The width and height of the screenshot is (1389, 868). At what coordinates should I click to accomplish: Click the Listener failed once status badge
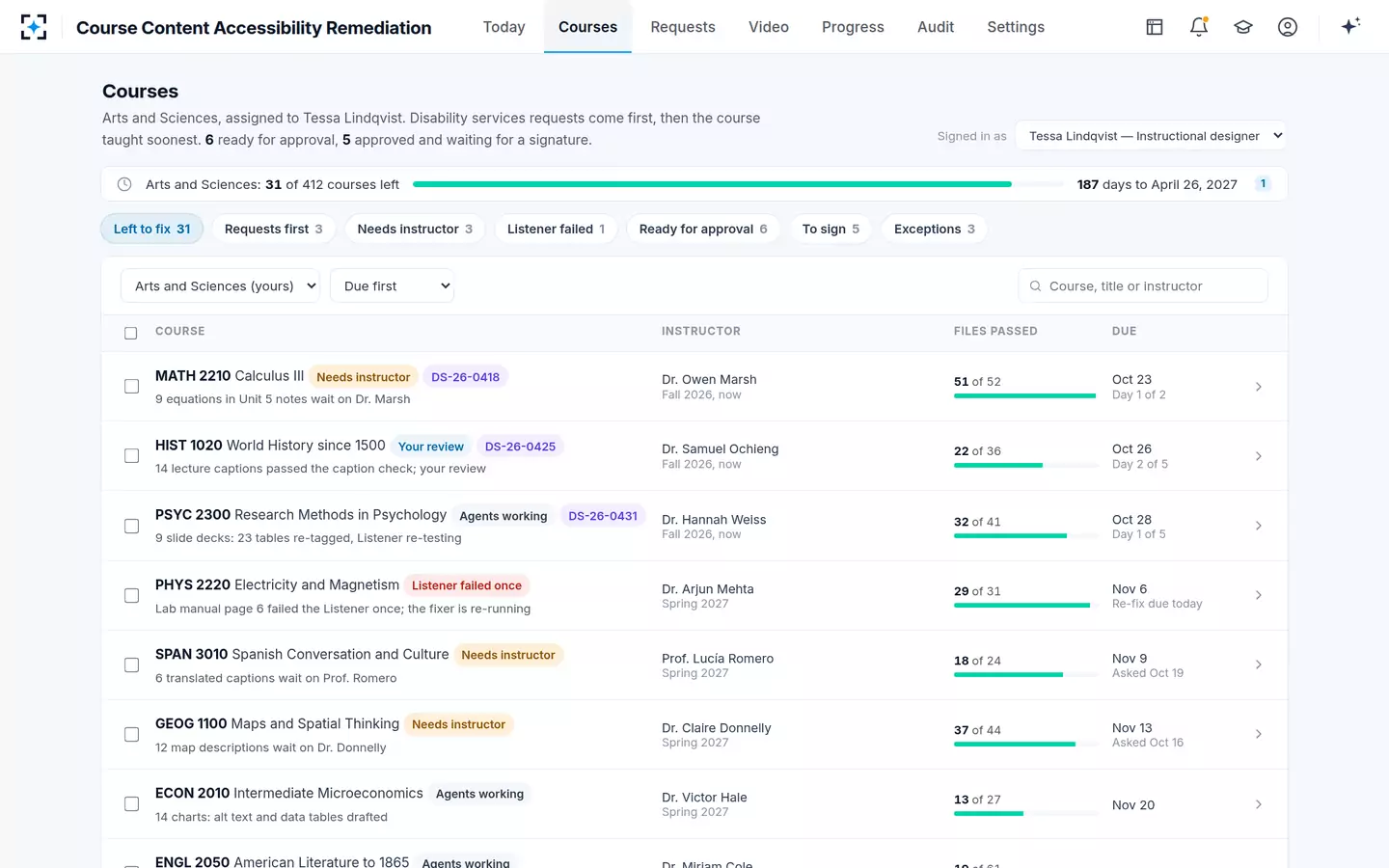(467, 585)
